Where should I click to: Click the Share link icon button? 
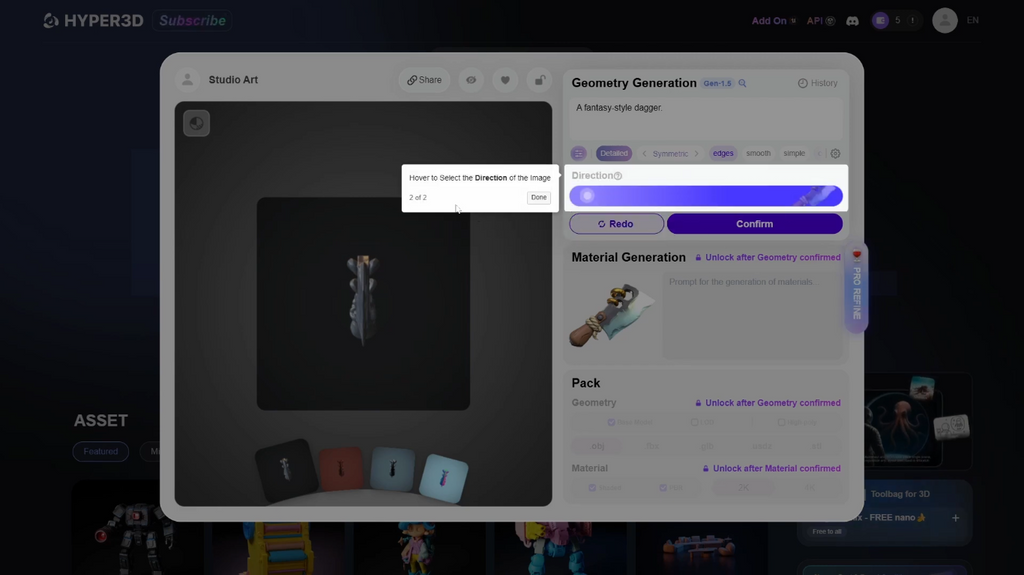424,80
